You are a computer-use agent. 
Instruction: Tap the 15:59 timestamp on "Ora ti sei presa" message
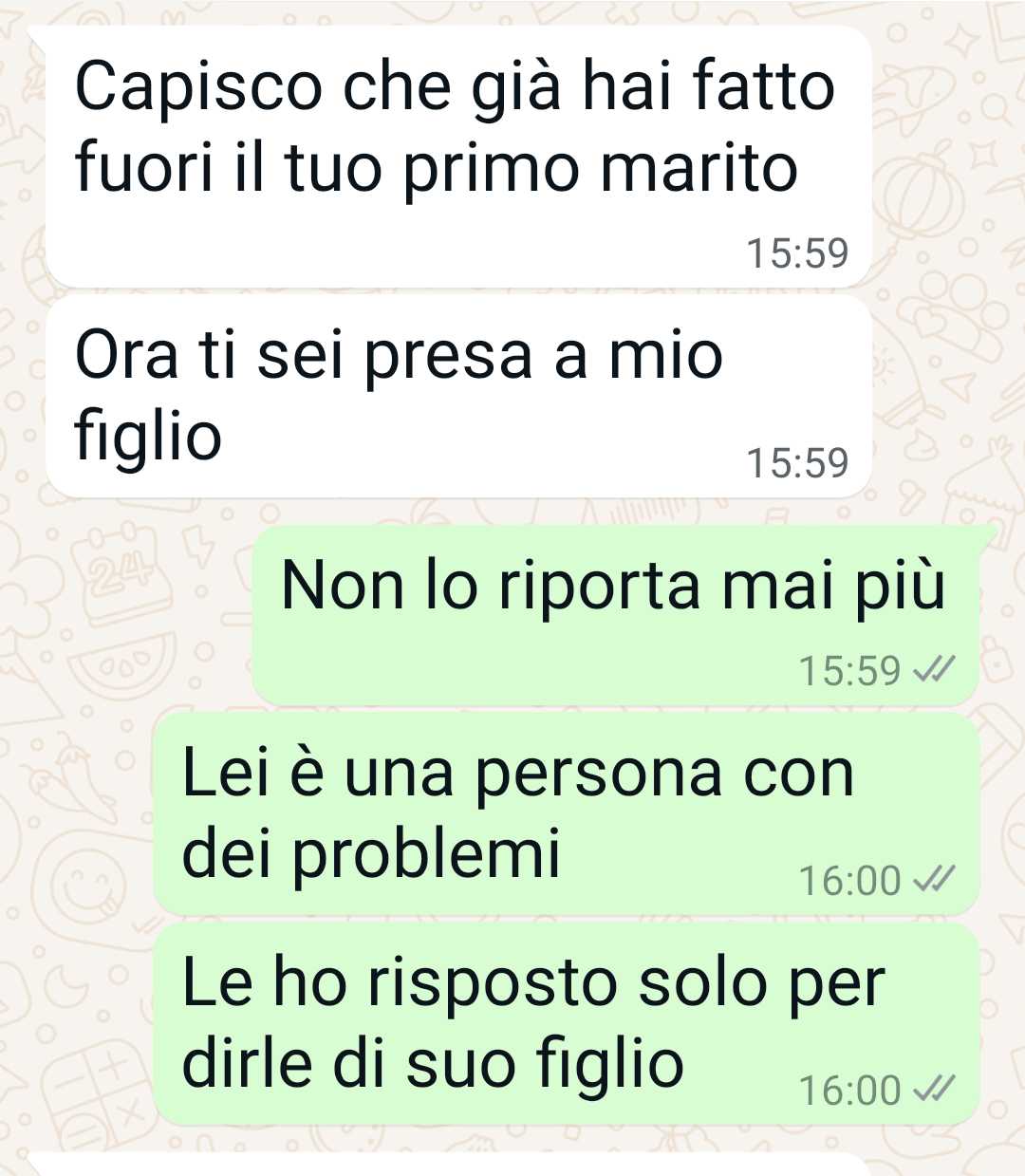pyautogui.click(x=796, y=463)
